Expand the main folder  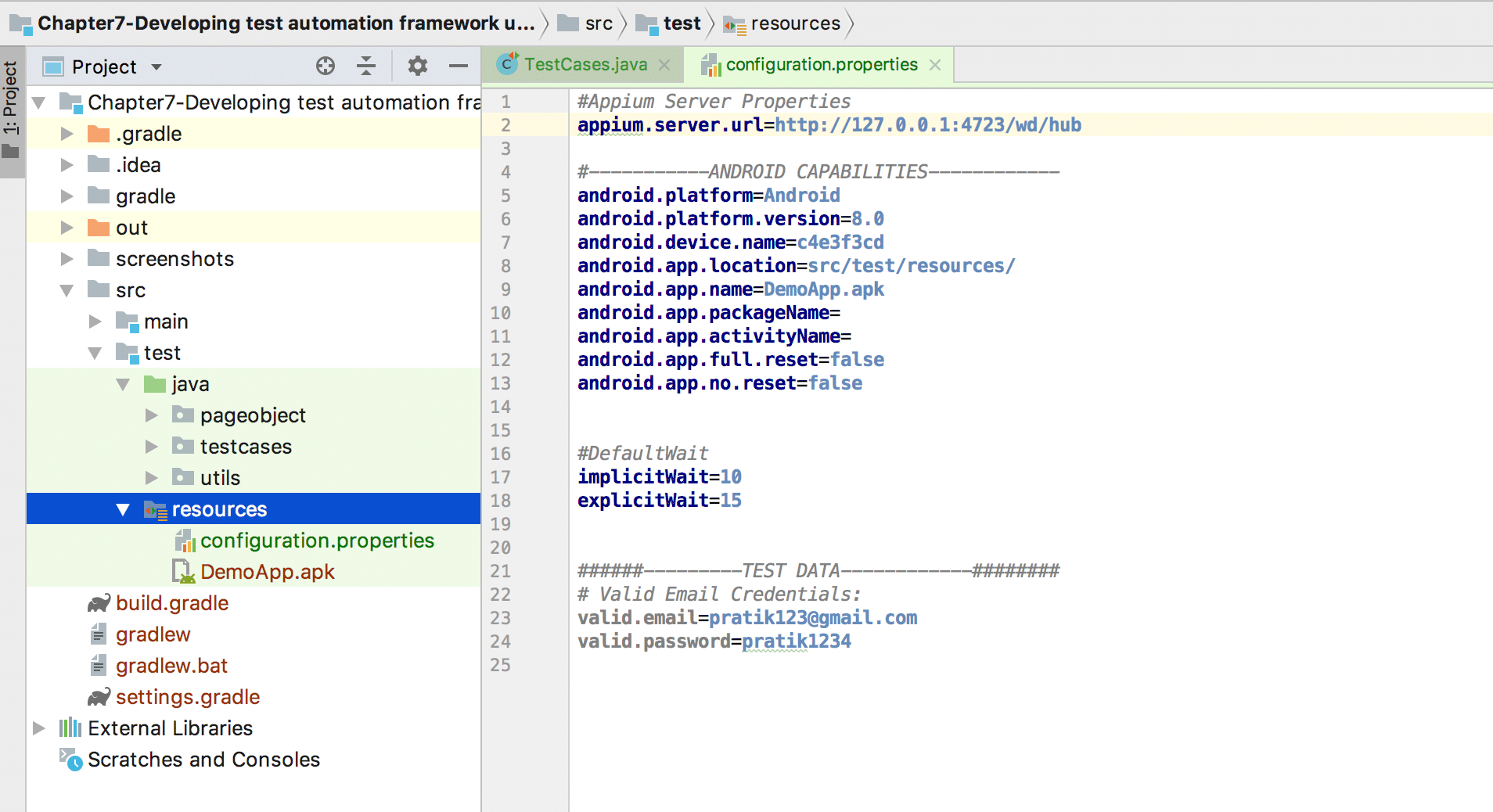(x=95, y=322)
